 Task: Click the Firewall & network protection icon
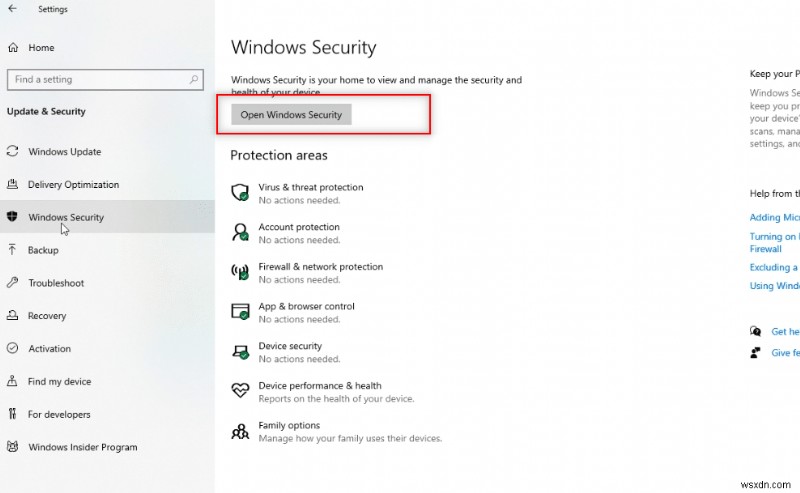(x=240, y=272)
